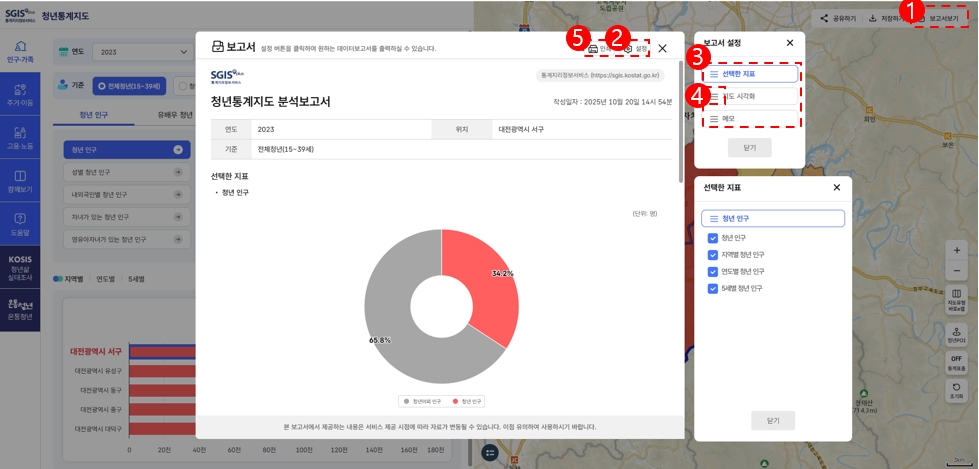Select 지도 시각화 in 보고서 설정
This screenshot has width=979, height=469.
(750, 96)
